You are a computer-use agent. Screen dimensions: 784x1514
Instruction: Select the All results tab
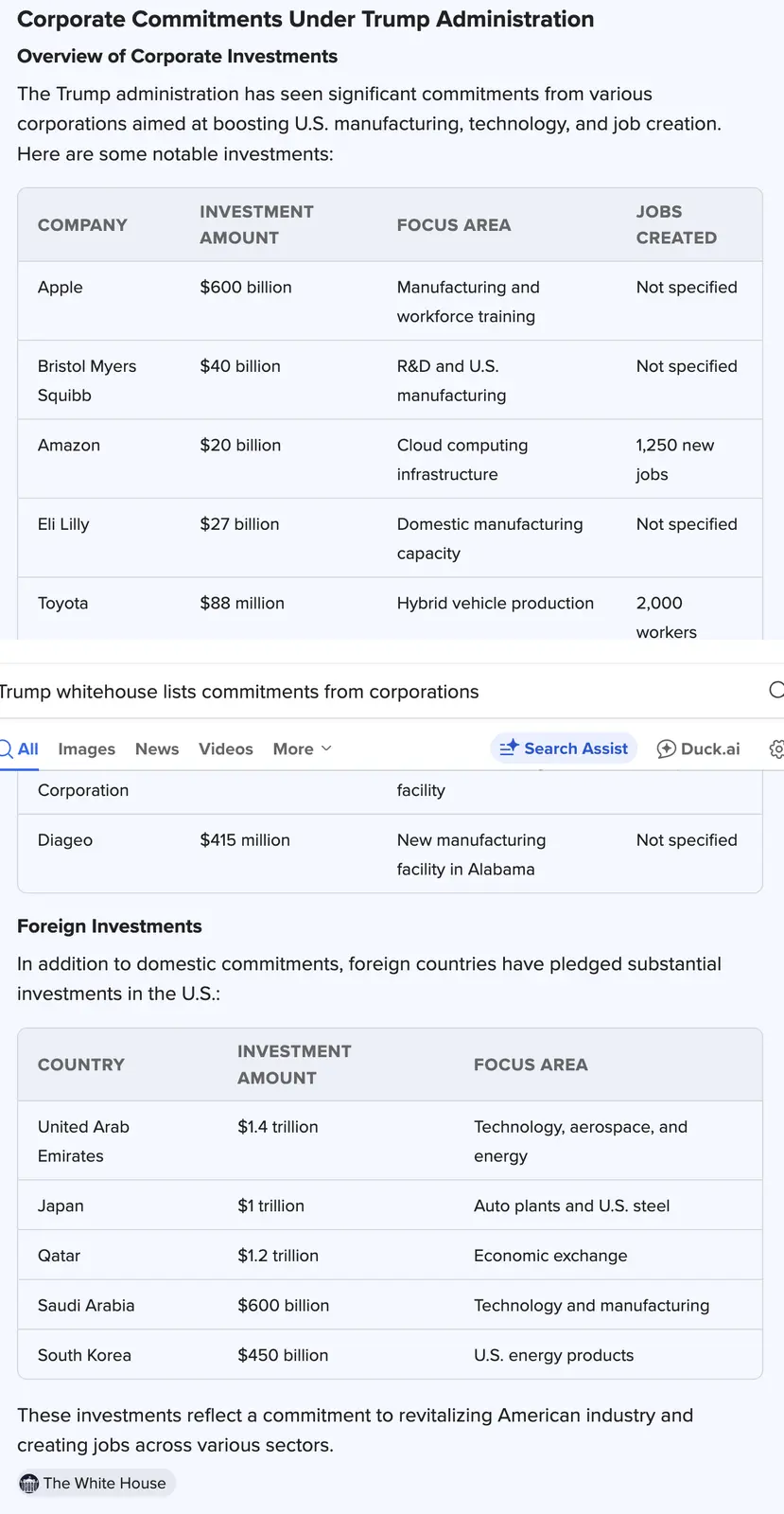21,748
